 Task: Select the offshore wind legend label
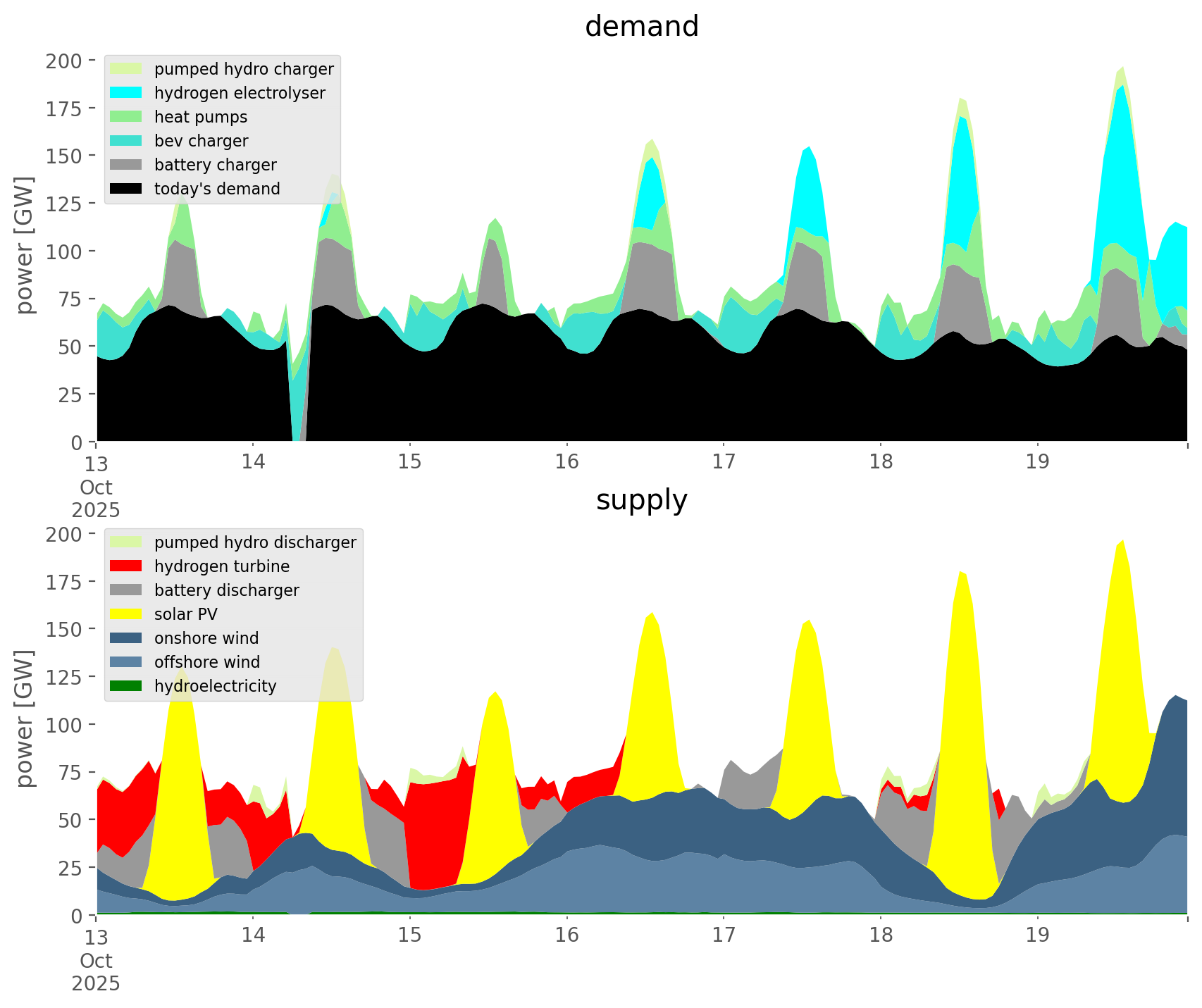point(206,662)
